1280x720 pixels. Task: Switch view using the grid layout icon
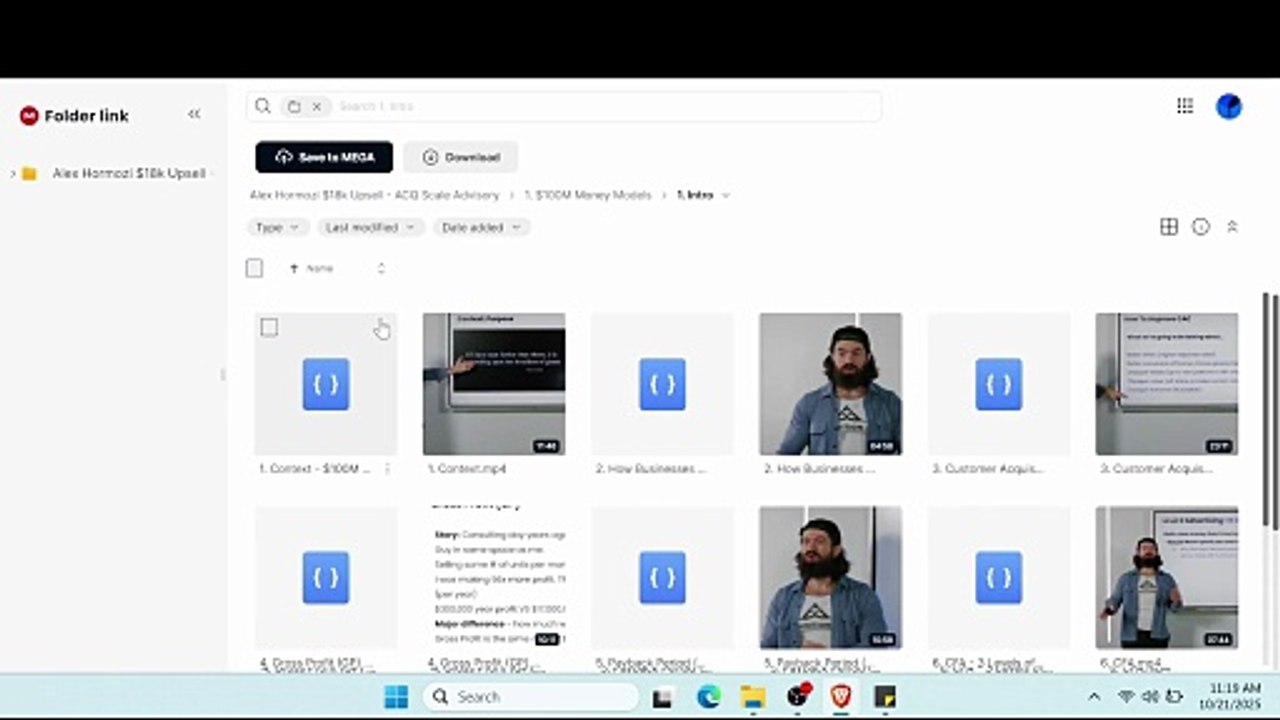click(1169, 227)
